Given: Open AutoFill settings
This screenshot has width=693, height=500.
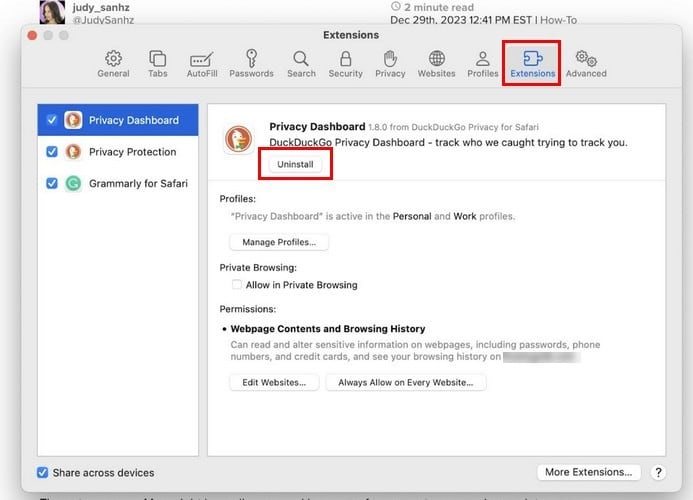Looking at the screenshot, I should (x=204, y=63).
